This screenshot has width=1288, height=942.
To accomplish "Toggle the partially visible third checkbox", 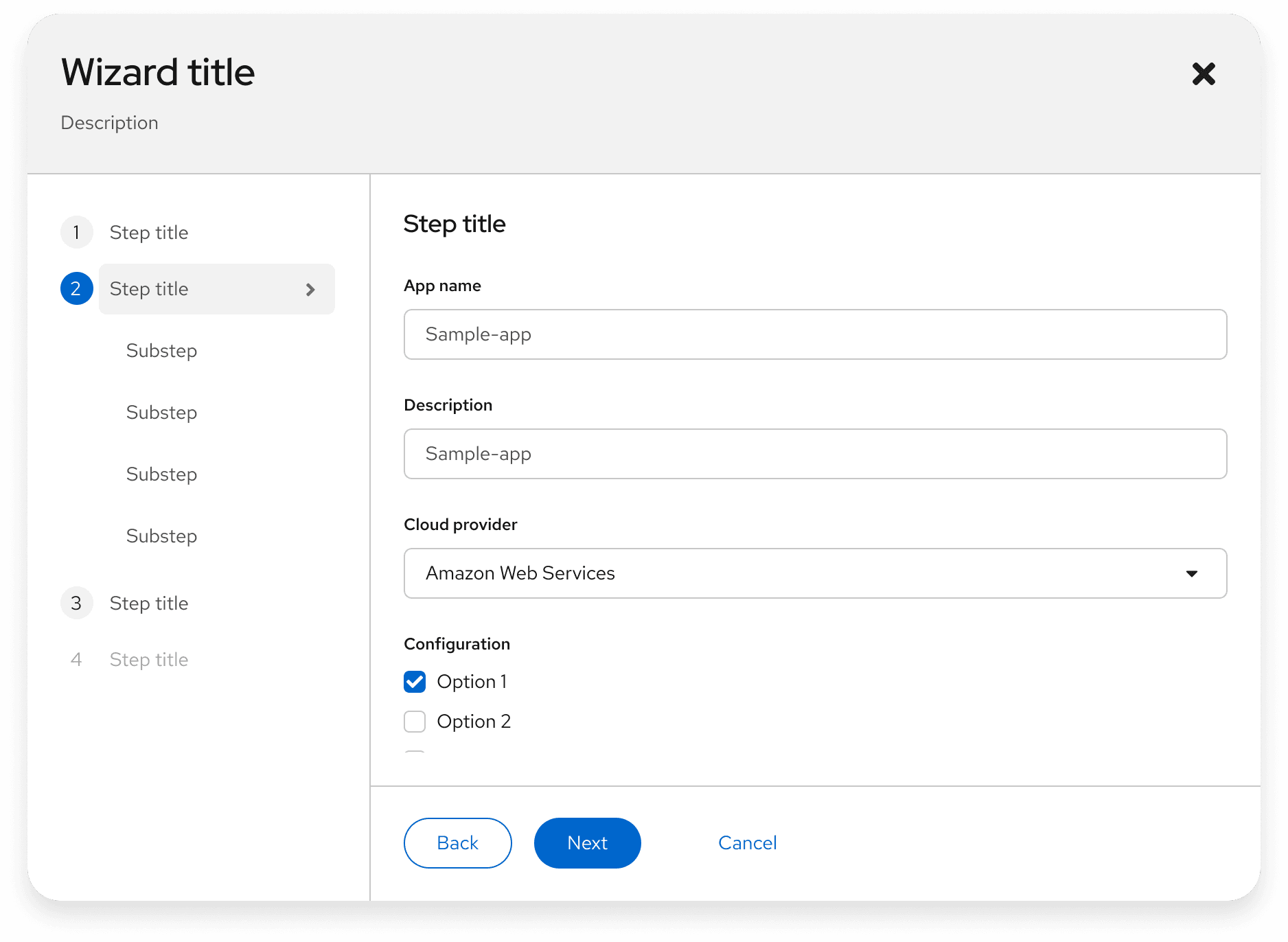I will [415, 753].
